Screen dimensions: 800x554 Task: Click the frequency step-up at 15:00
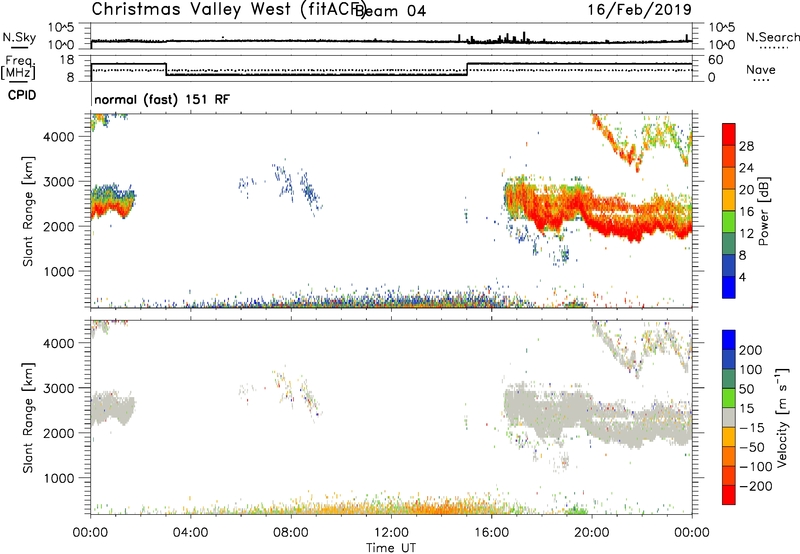coord(467,69)
